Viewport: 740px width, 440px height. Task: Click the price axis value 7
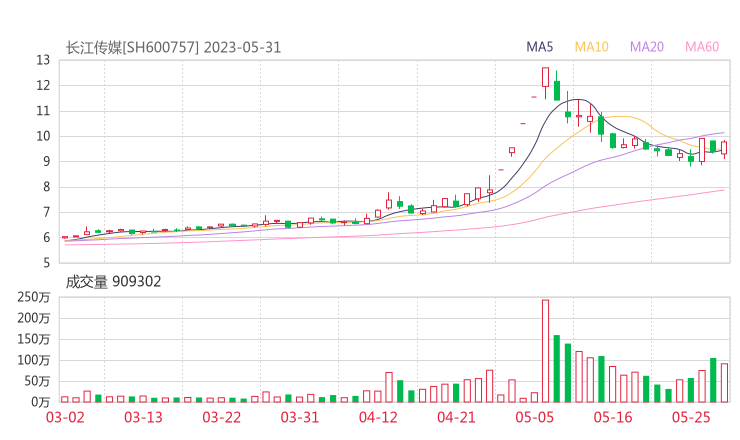point(46,212)
